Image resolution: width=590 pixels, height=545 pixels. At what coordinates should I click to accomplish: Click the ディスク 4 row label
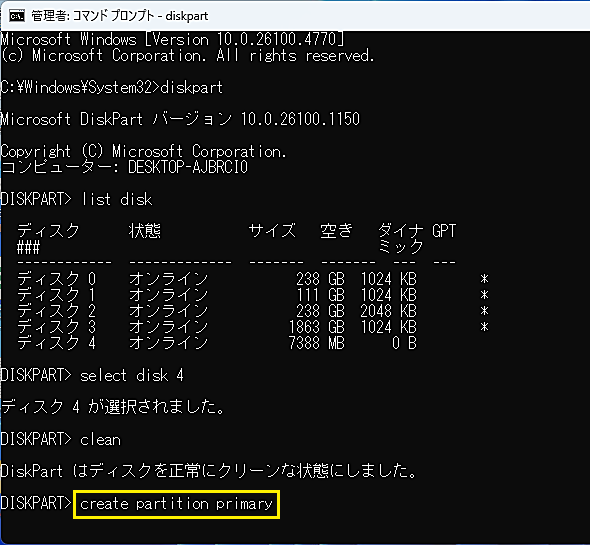(x=56, y=343)
